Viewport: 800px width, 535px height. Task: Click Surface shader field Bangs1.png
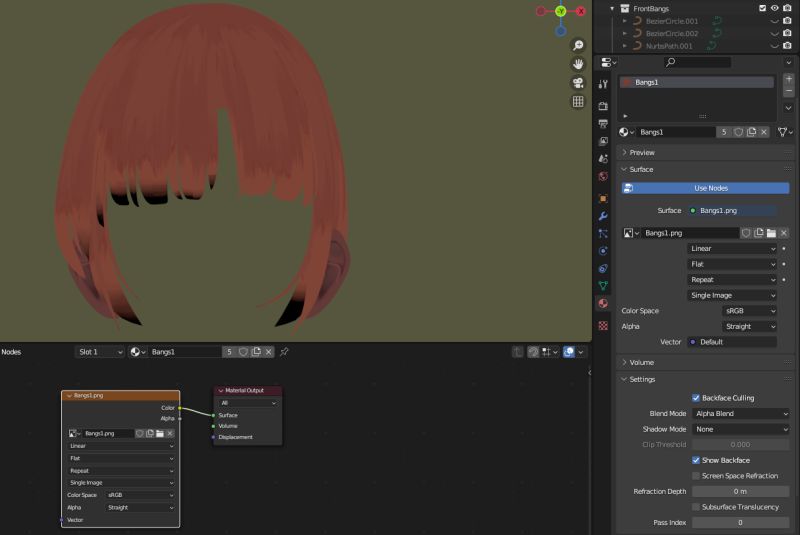tap(732, 211)
